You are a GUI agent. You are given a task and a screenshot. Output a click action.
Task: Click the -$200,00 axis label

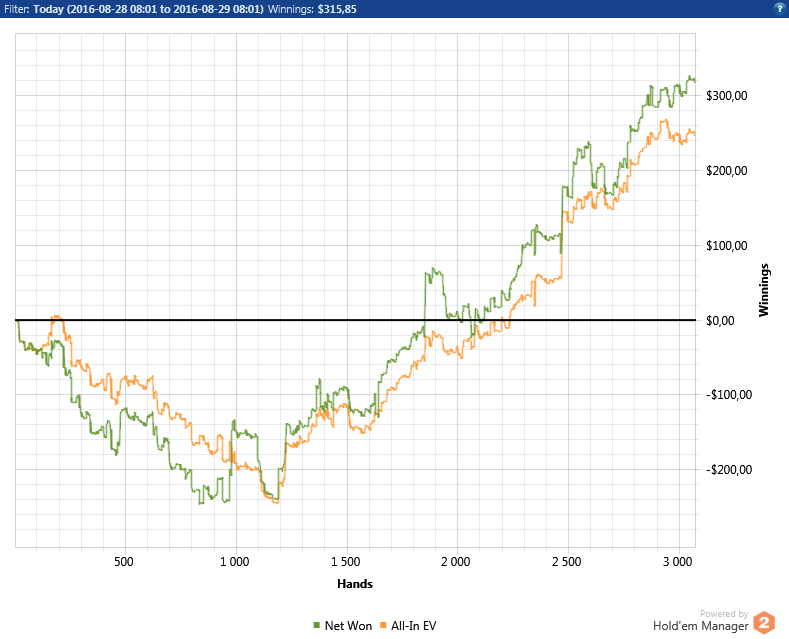tap(729, 470)
